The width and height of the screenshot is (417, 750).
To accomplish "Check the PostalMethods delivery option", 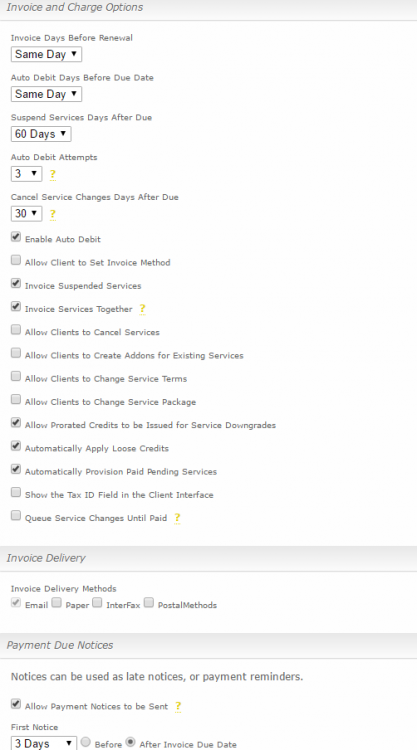I will 149,603.
